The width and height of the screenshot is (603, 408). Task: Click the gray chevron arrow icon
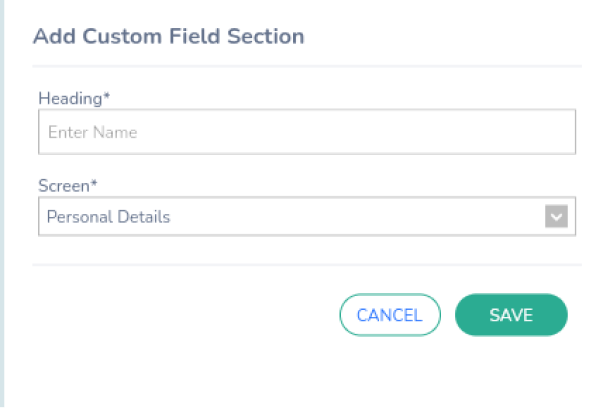tap(556, 216)
